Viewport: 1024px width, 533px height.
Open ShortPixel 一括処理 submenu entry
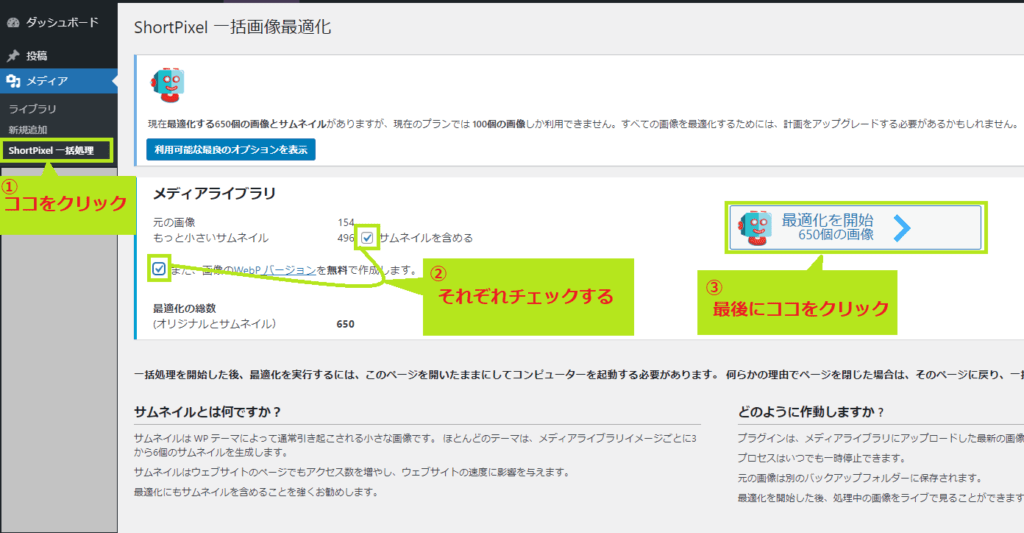(x=51, y=150)
